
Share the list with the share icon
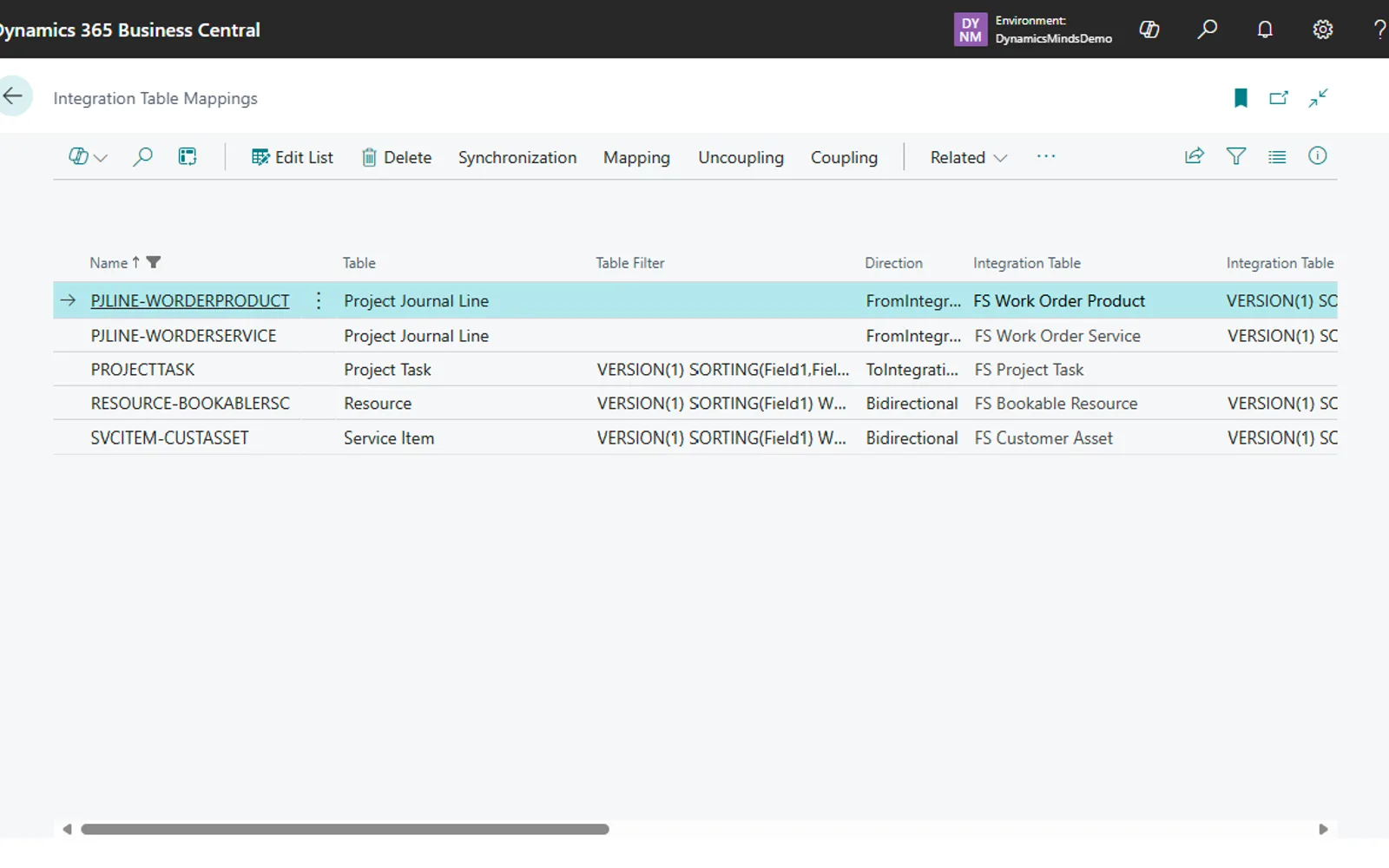click(x=1195, y=156)
